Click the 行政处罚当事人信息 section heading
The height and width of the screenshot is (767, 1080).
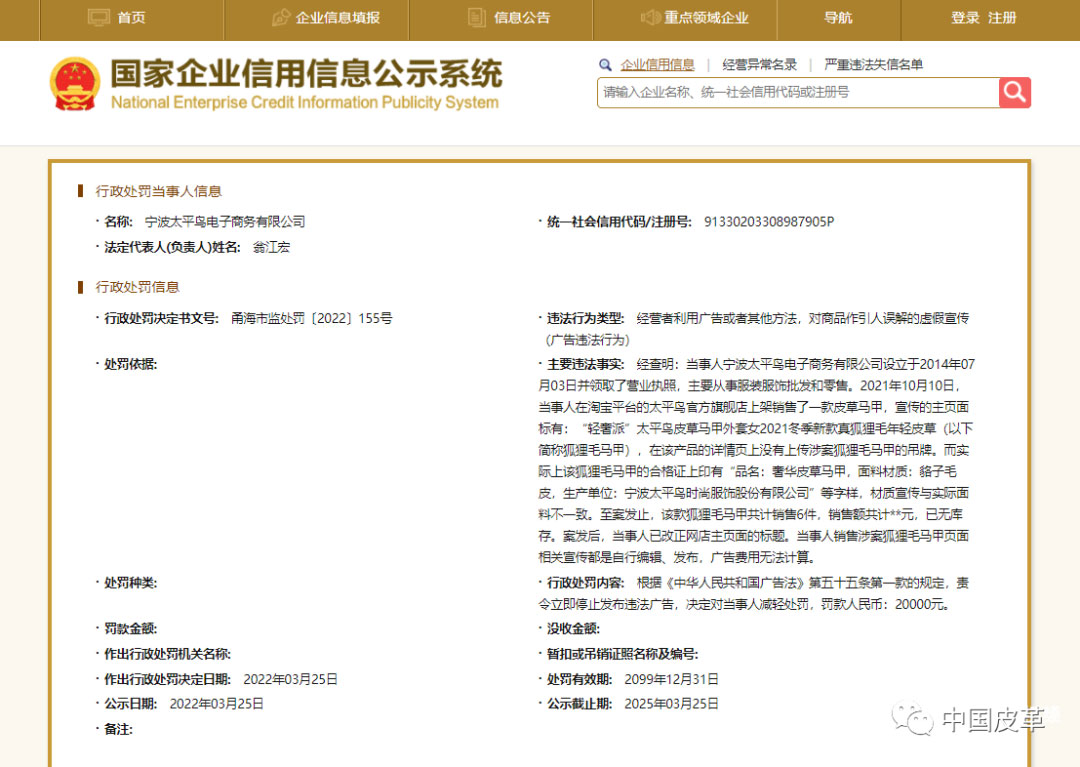click(158, 191)
